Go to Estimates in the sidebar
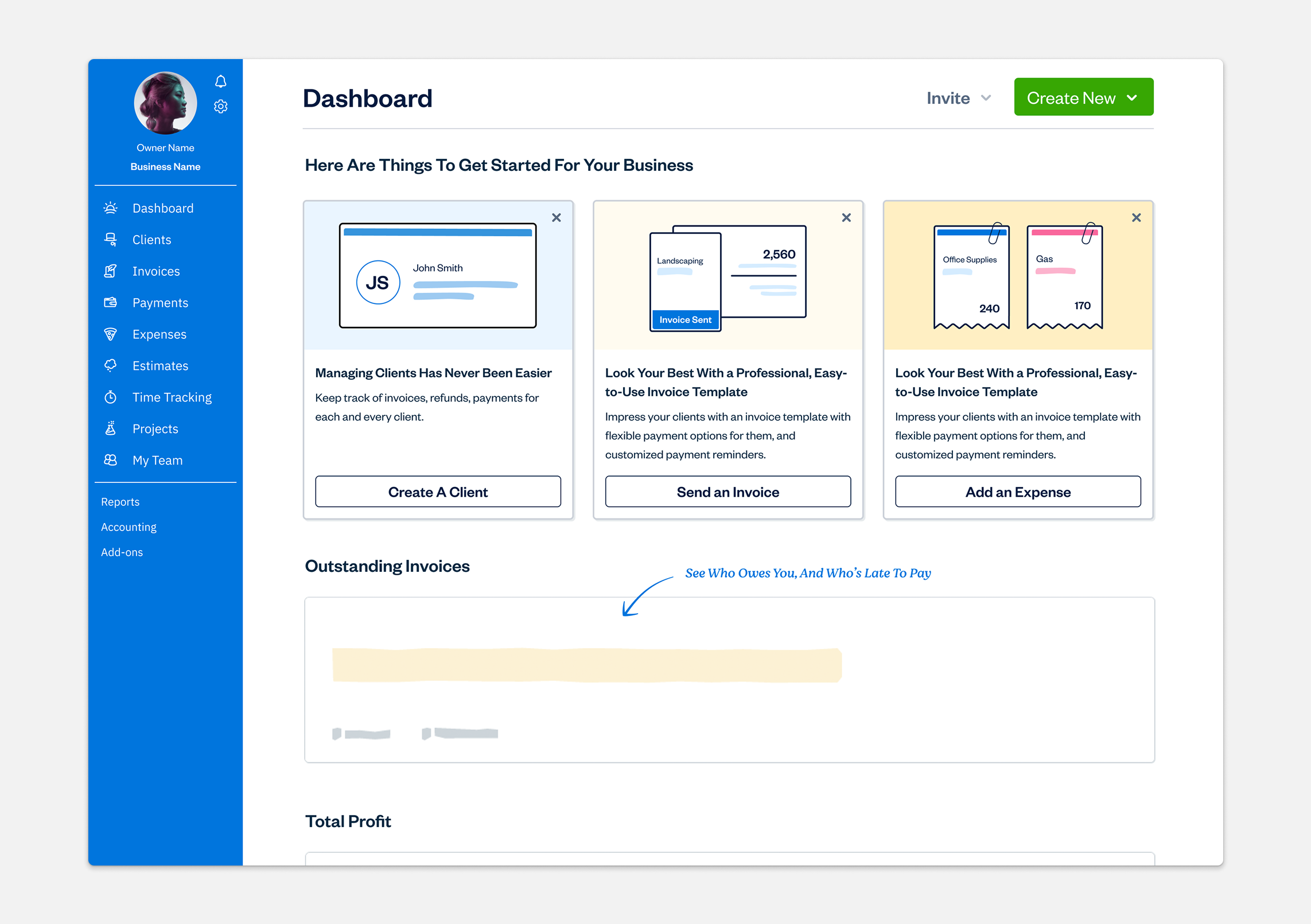Screen dimensions: 1311x924 pos(160,366)
